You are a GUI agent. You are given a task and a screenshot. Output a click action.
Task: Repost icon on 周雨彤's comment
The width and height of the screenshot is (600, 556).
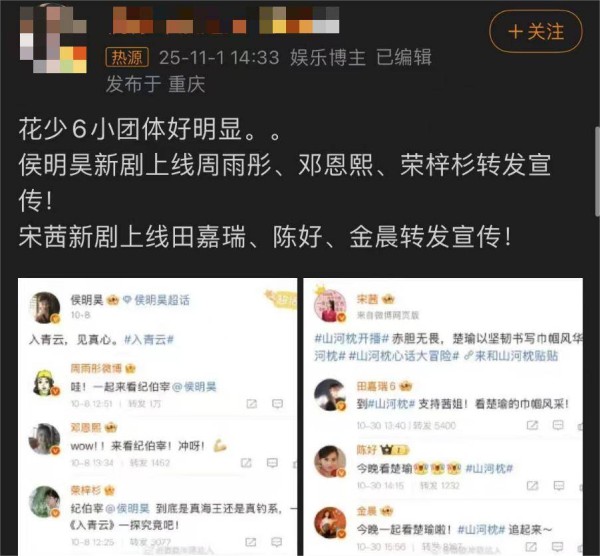[x=251, y=404]
